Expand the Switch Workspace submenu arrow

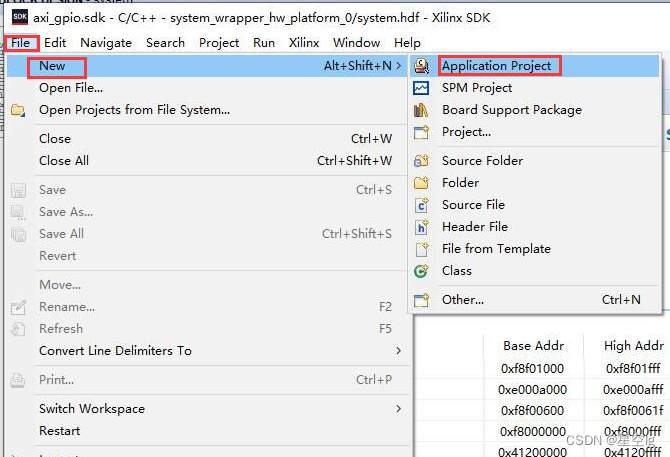tap(398, 409)
